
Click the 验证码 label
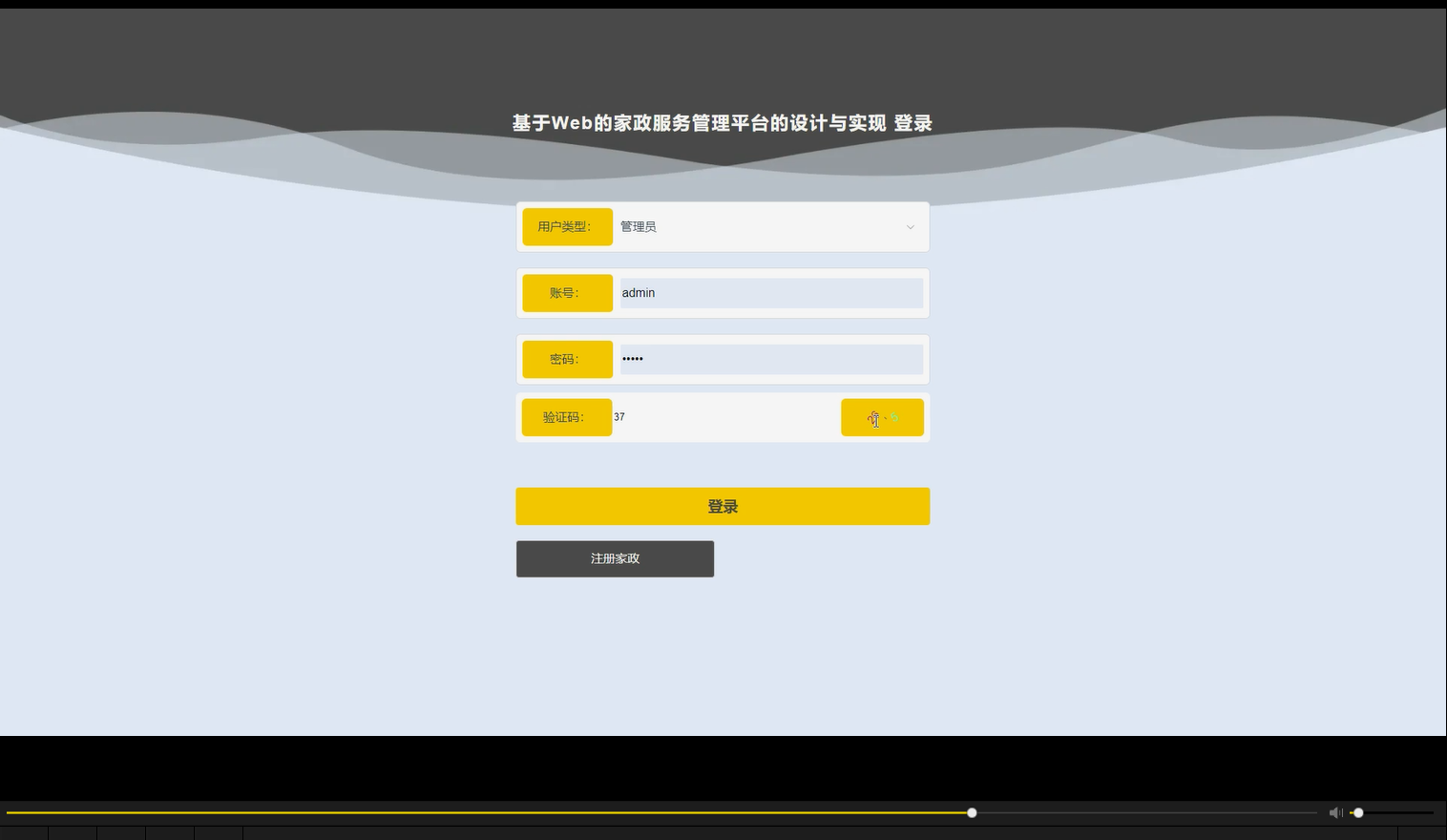pyautogui.click(x=567, y=417)
